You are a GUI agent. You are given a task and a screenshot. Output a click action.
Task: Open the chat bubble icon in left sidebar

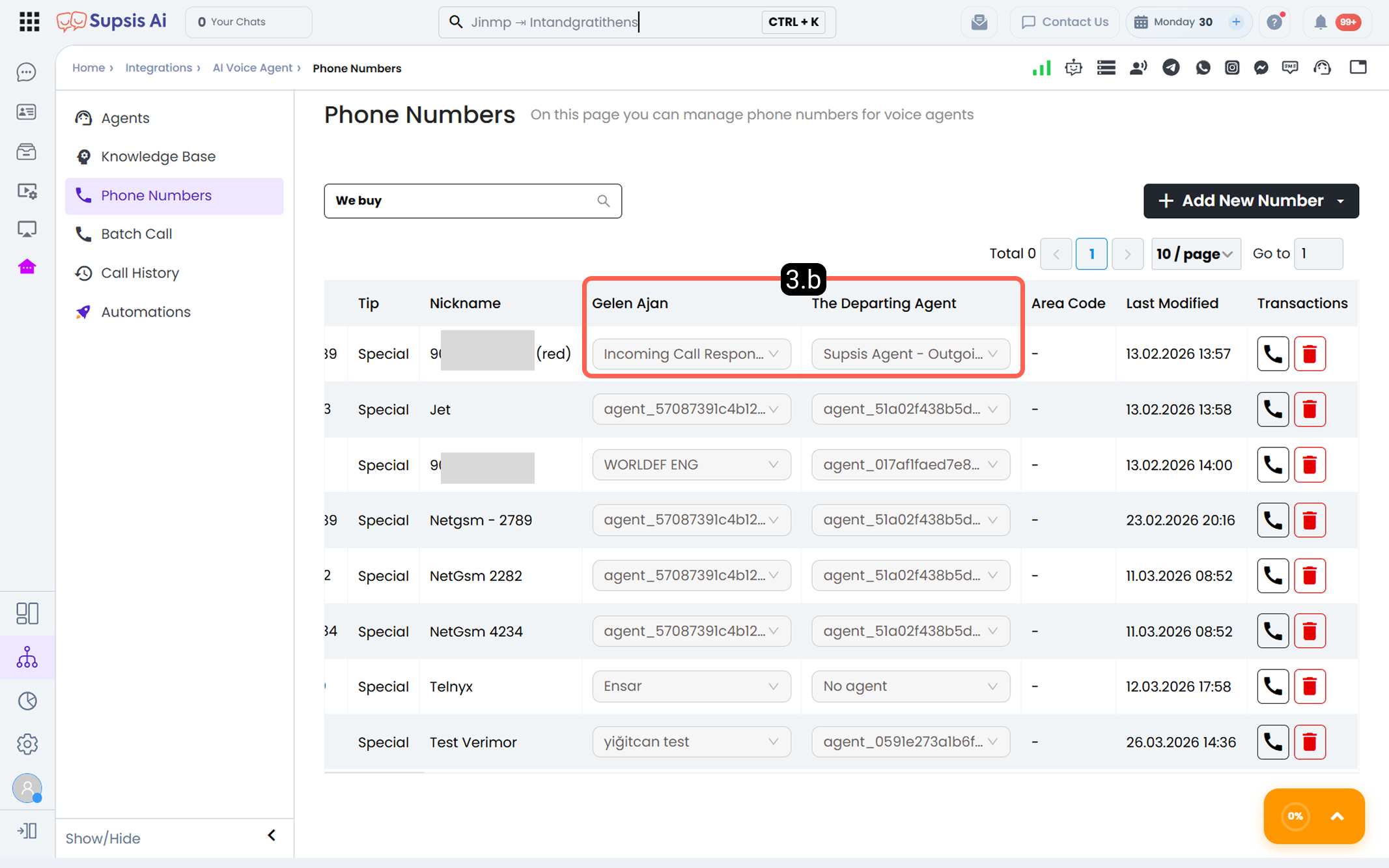coord(27,72)
